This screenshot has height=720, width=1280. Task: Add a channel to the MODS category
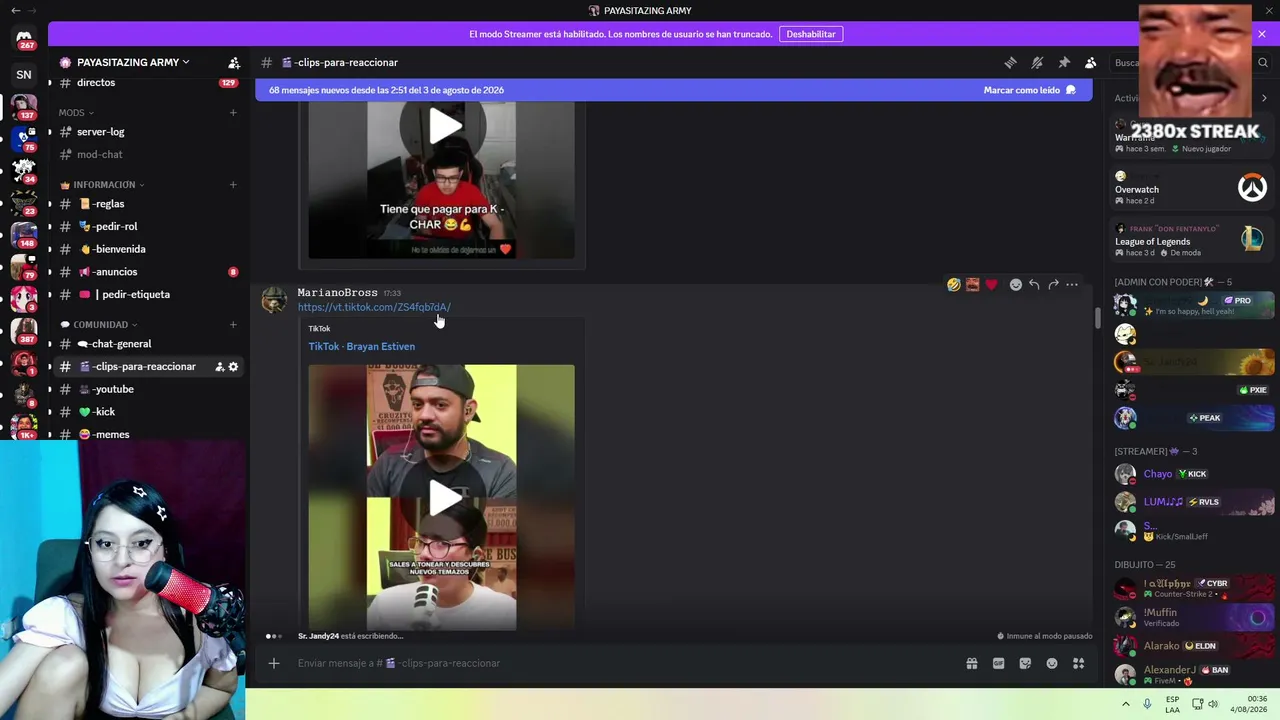click(233, 112)
